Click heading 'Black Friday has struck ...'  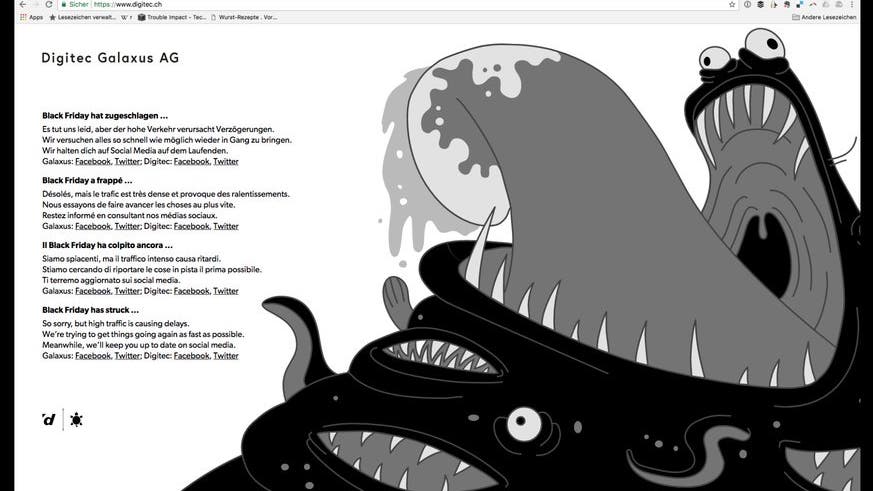(x=90, y=310)
